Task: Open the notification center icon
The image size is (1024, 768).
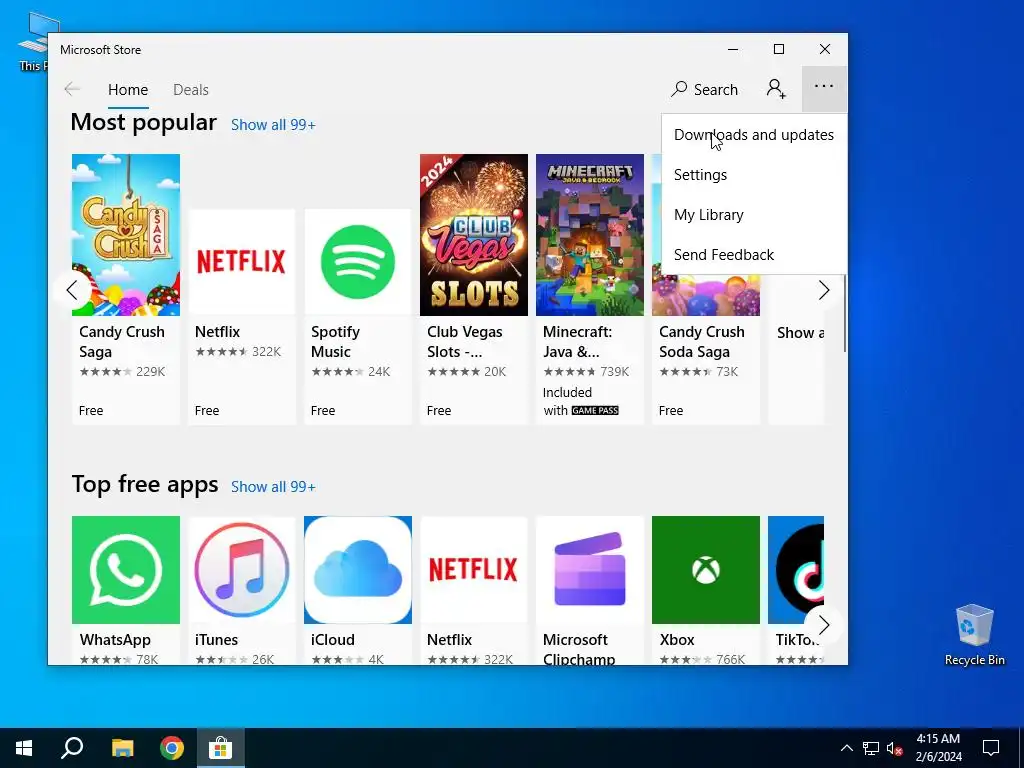Action: tap(991, 748)
